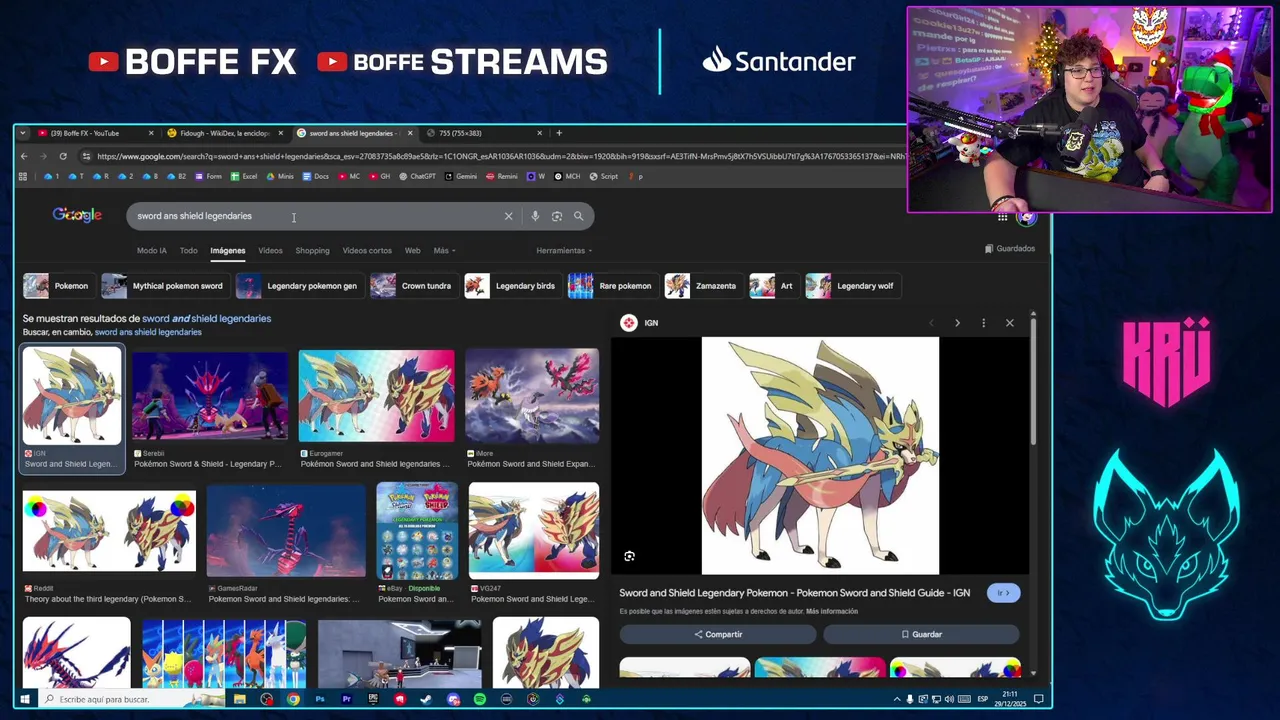
Task: Open a new browser tab
Action: click(559, 133)
